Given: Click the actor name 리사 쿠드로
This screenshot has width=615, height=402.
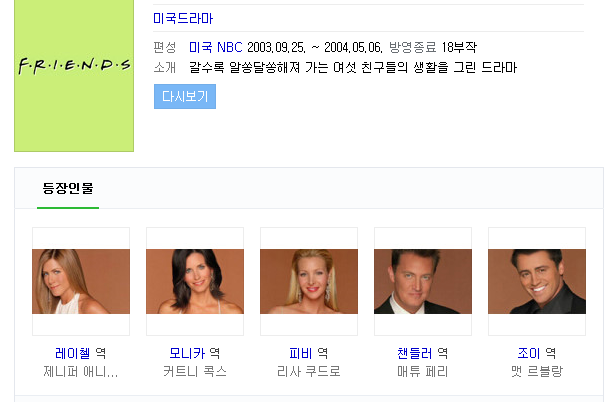Looking at the screenshot, I should point(309,371).
